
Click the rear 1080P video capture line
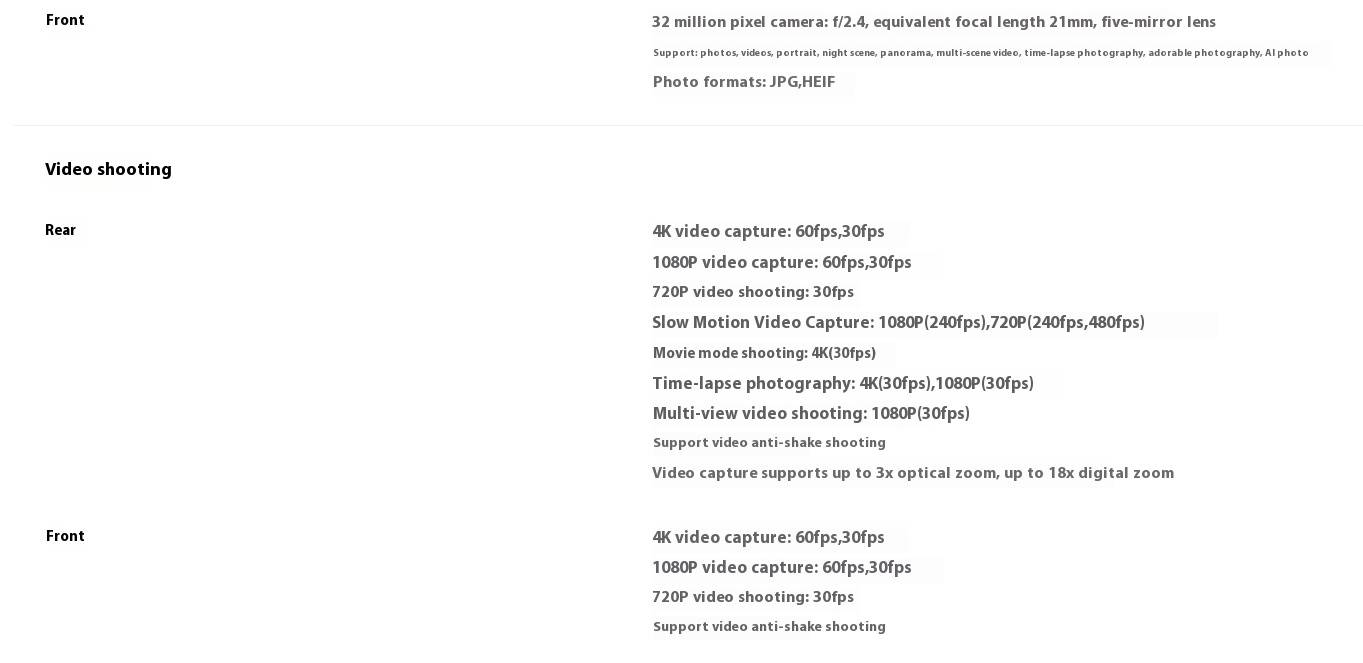pyautogui.click(x=782, y=263)
